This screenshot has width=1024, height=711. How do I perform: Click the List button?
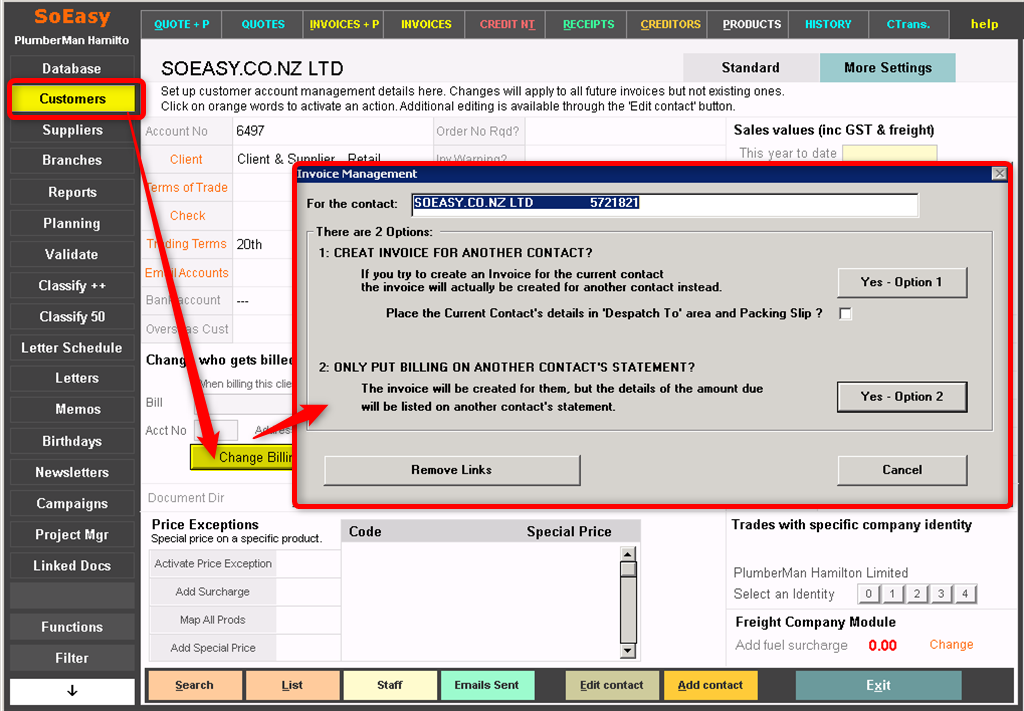pyautogui.click(x=292, y=686)
